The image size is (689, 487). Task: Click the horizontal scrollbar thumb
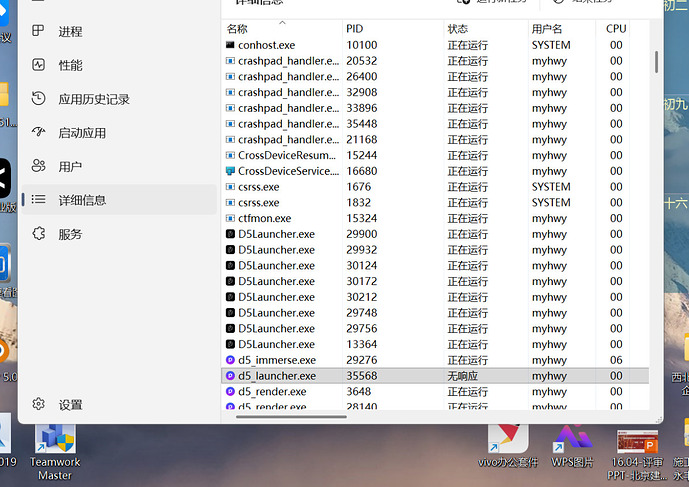(x=291, y=417)
